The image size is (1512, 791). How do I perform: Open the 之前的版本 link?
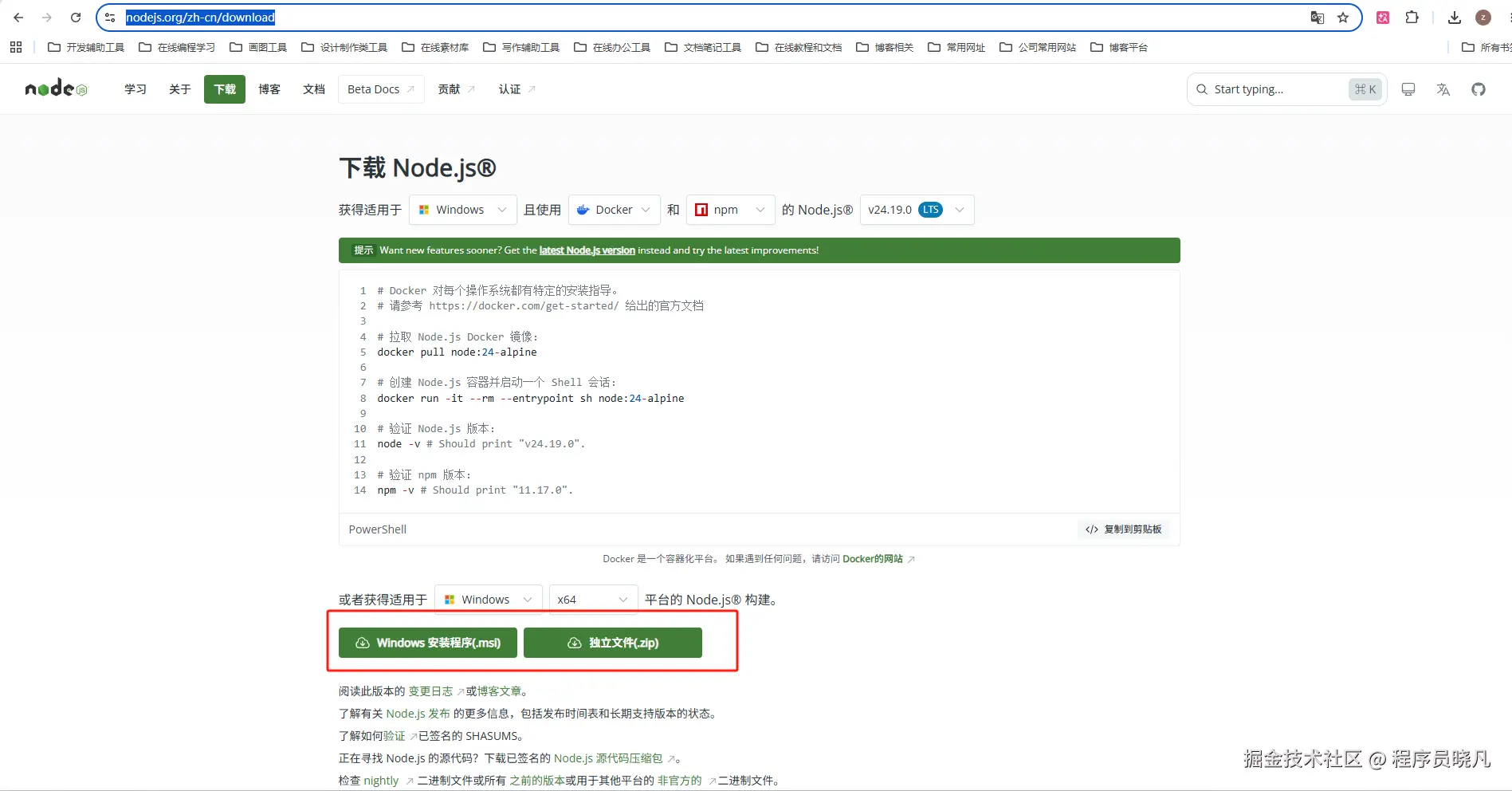[537, 781]
